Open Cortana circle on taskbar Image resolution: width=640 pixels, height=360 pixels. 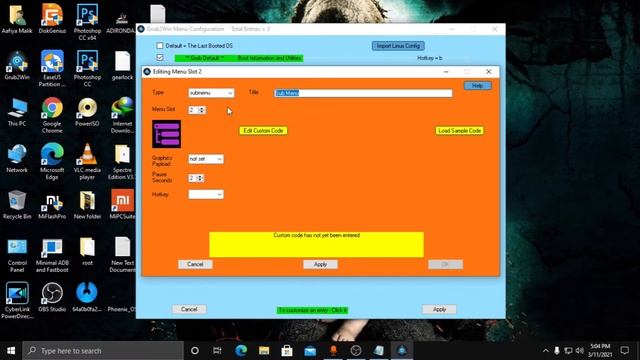pyautogui.click(x=195, y=351)
